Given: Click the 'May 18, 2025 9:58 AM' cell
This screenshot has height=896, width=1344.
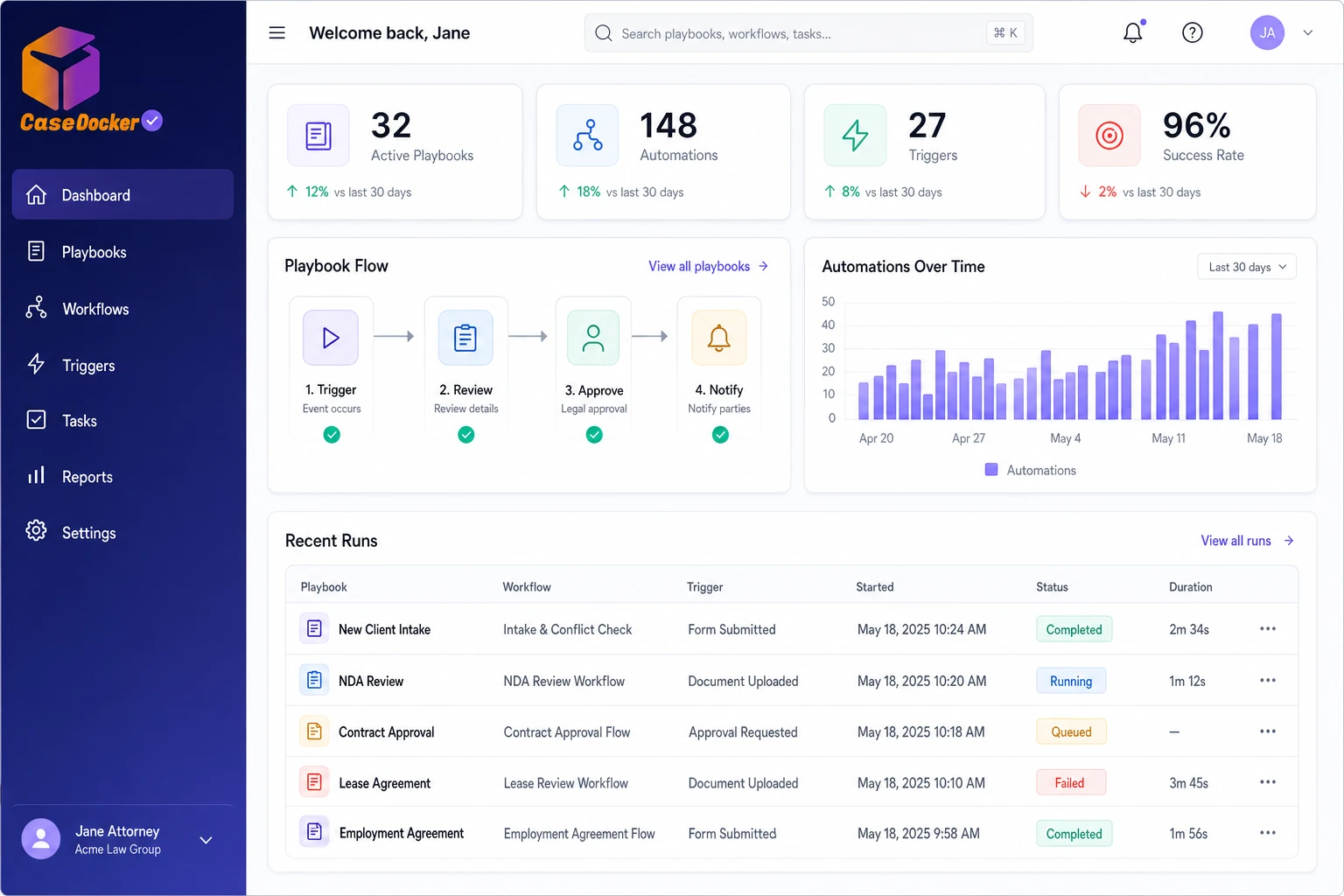Looking at the screenshot, I should 919,834.
